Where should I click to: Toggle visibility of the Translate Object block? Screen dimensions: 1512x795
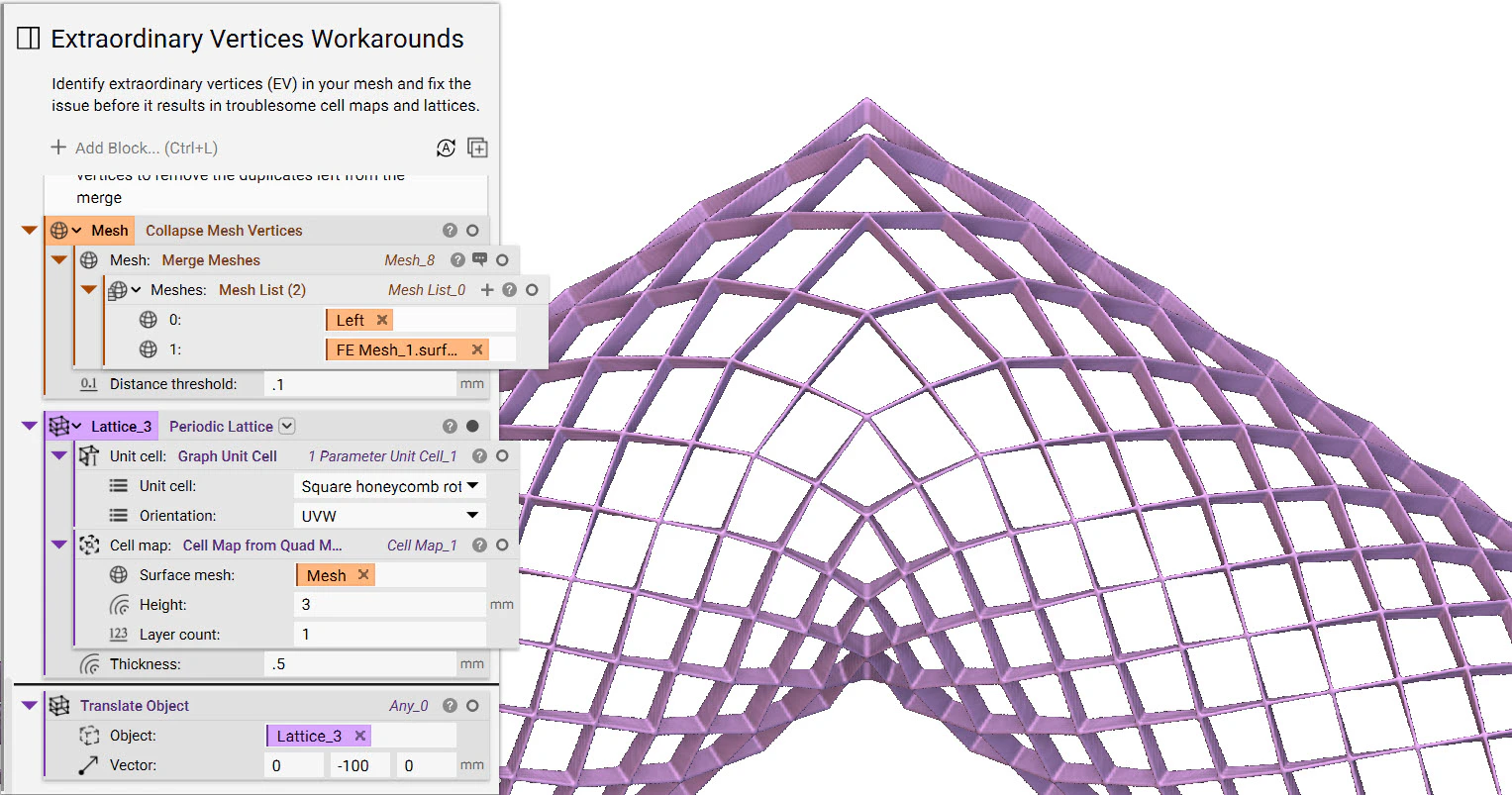472,705
